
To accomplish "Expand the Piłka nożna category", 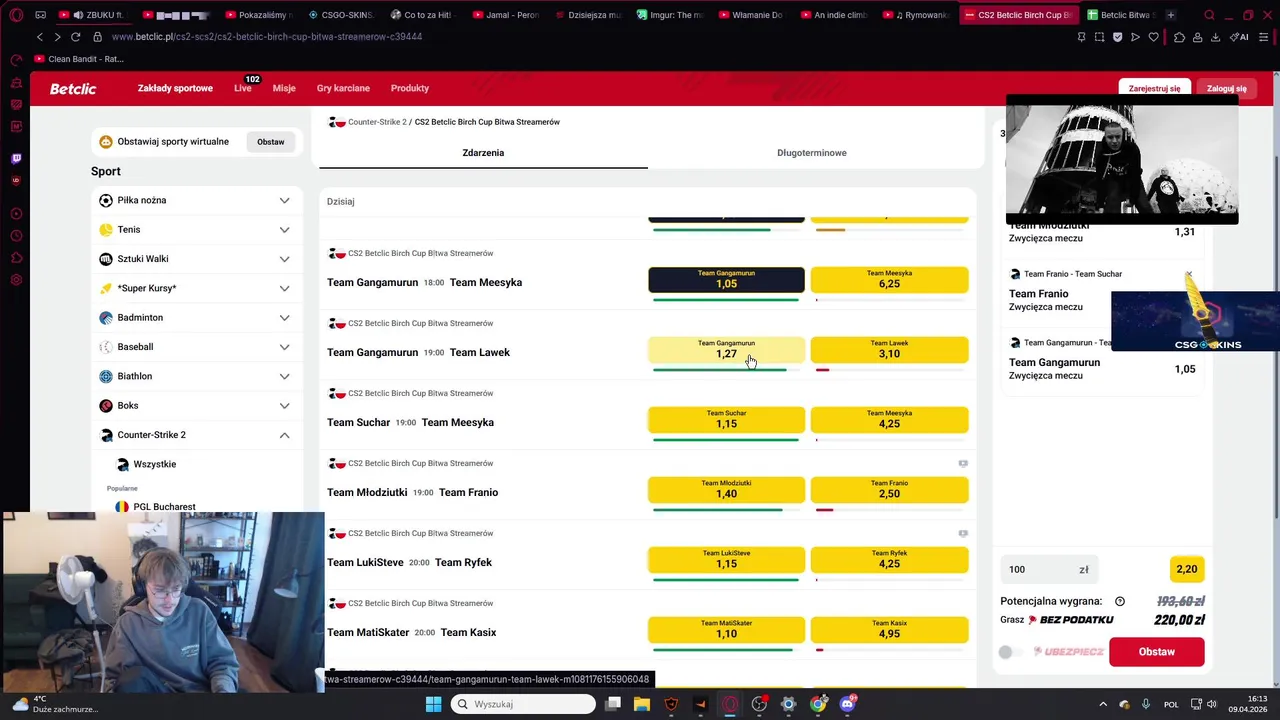I will [x=284, y=200].
